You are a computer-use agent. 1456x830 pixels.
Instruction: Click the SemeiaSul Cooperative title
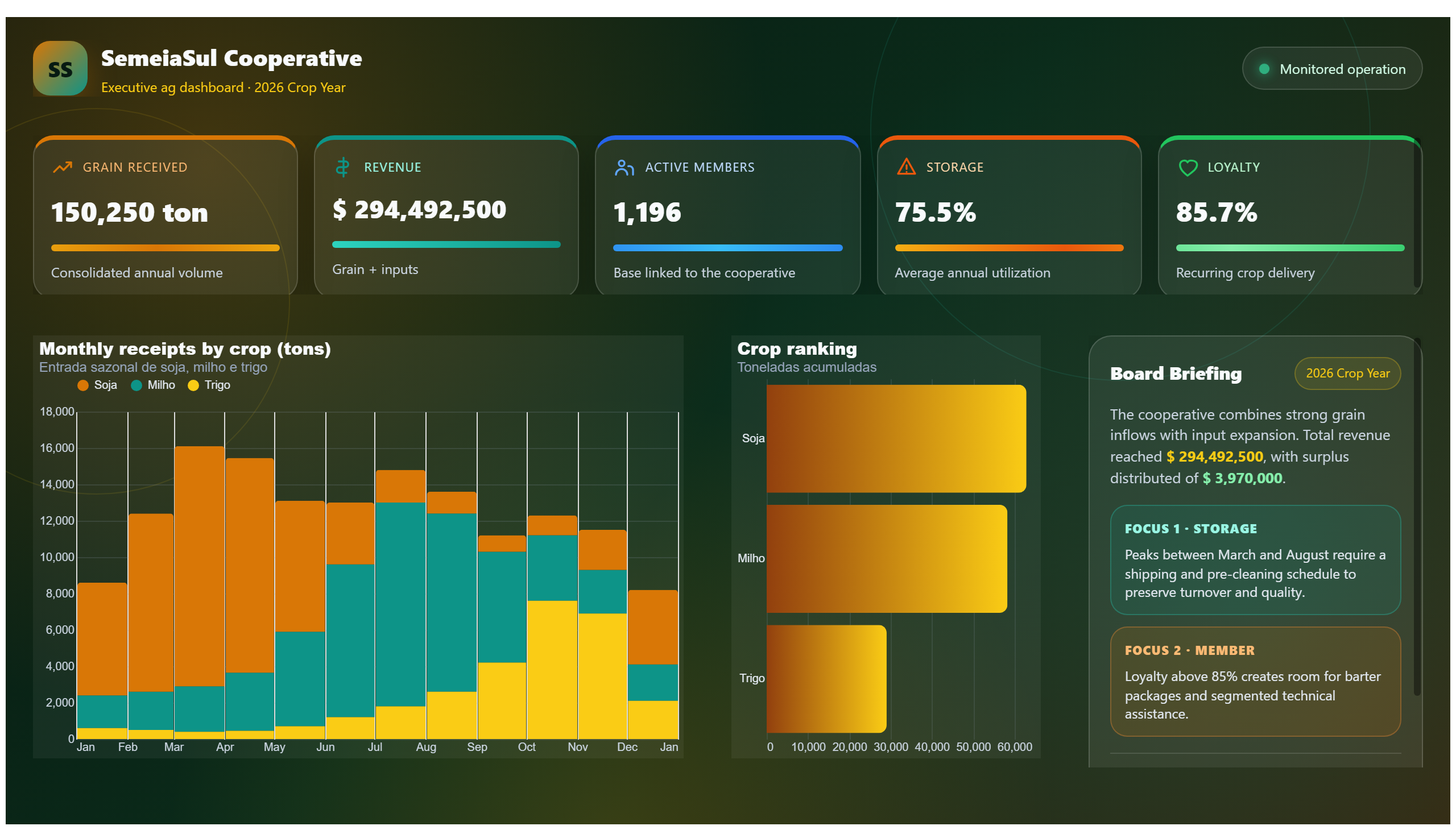click(231, 58)
